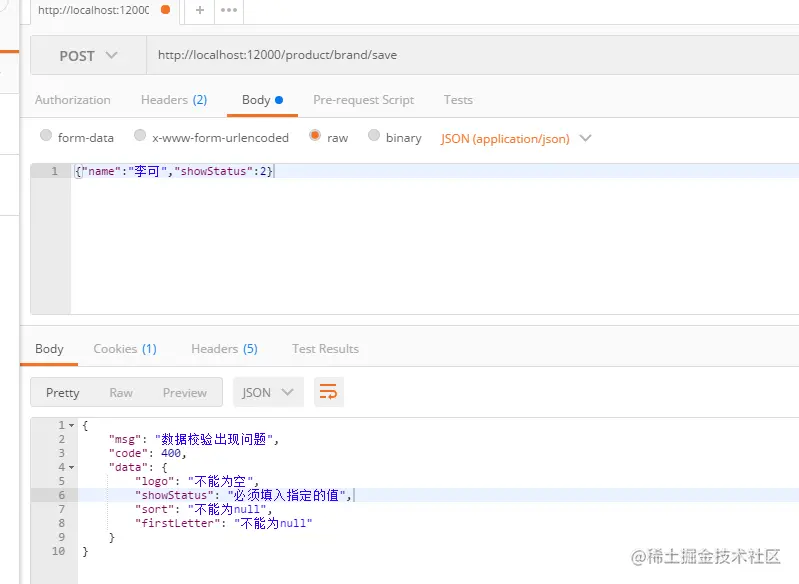Image resolution: width=799 pixels, height=584 pixels.
Task: Switch response view to Raw
Action: coord(121,393)
